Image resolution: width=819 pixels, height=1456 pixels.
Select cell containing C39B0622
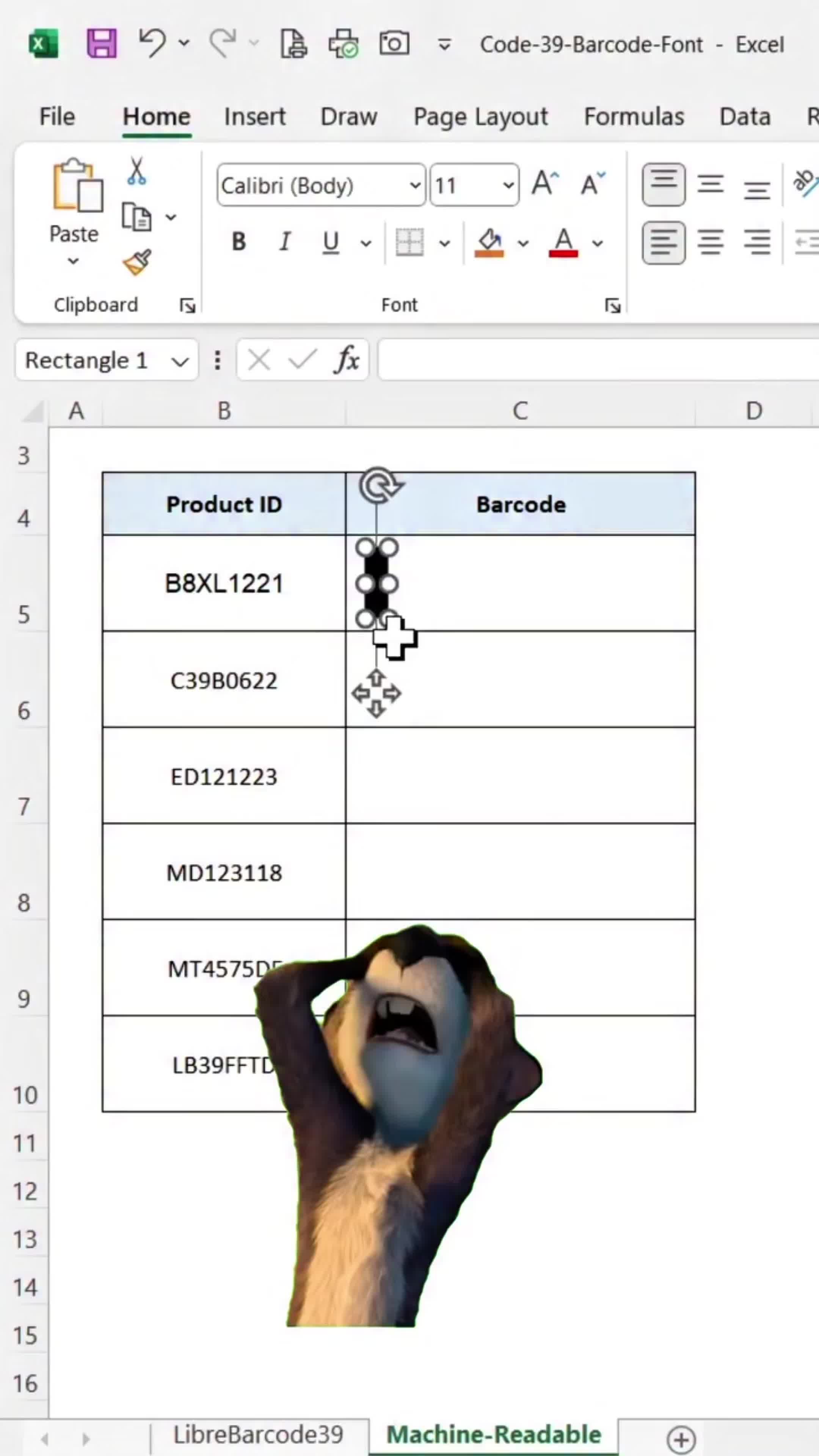click(224, 679)
